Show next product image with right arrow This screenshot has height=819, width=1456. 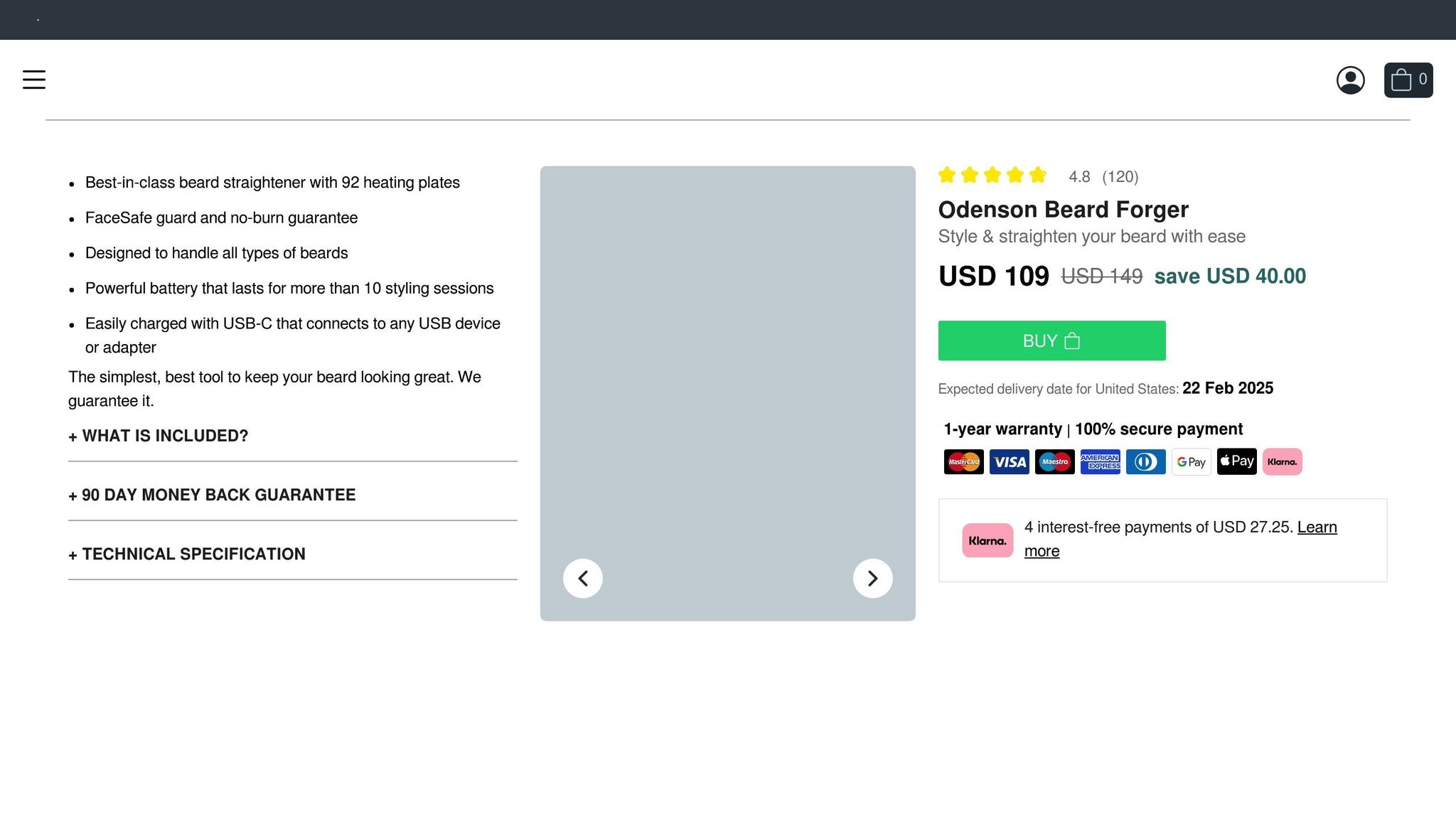tap(872, 578)
